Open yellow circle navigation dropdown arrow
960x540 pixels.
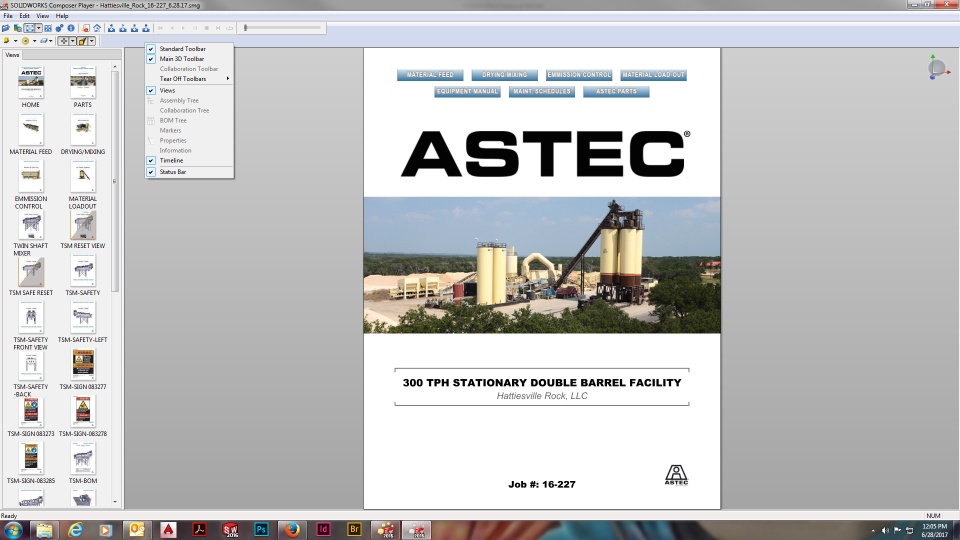pyautogui.click(x=34, y=41)
